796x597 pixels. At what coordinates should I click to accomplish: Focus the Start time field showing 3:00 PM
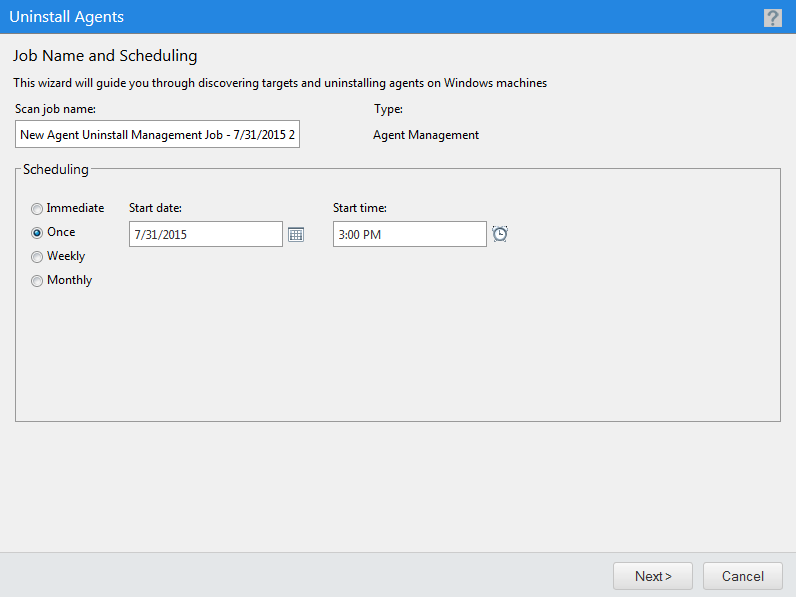pyautogui.click(x=409, y=234)
